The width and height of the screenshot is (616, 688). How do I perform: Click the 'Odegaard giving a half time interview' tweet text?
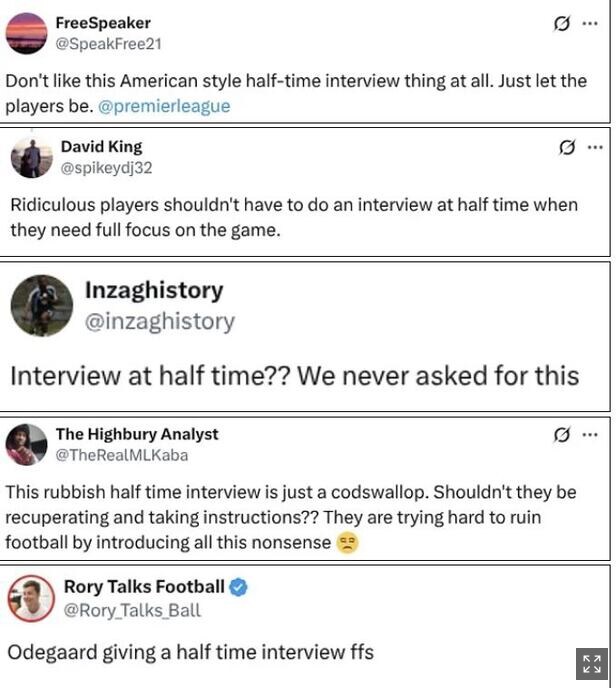coord(190,652)
